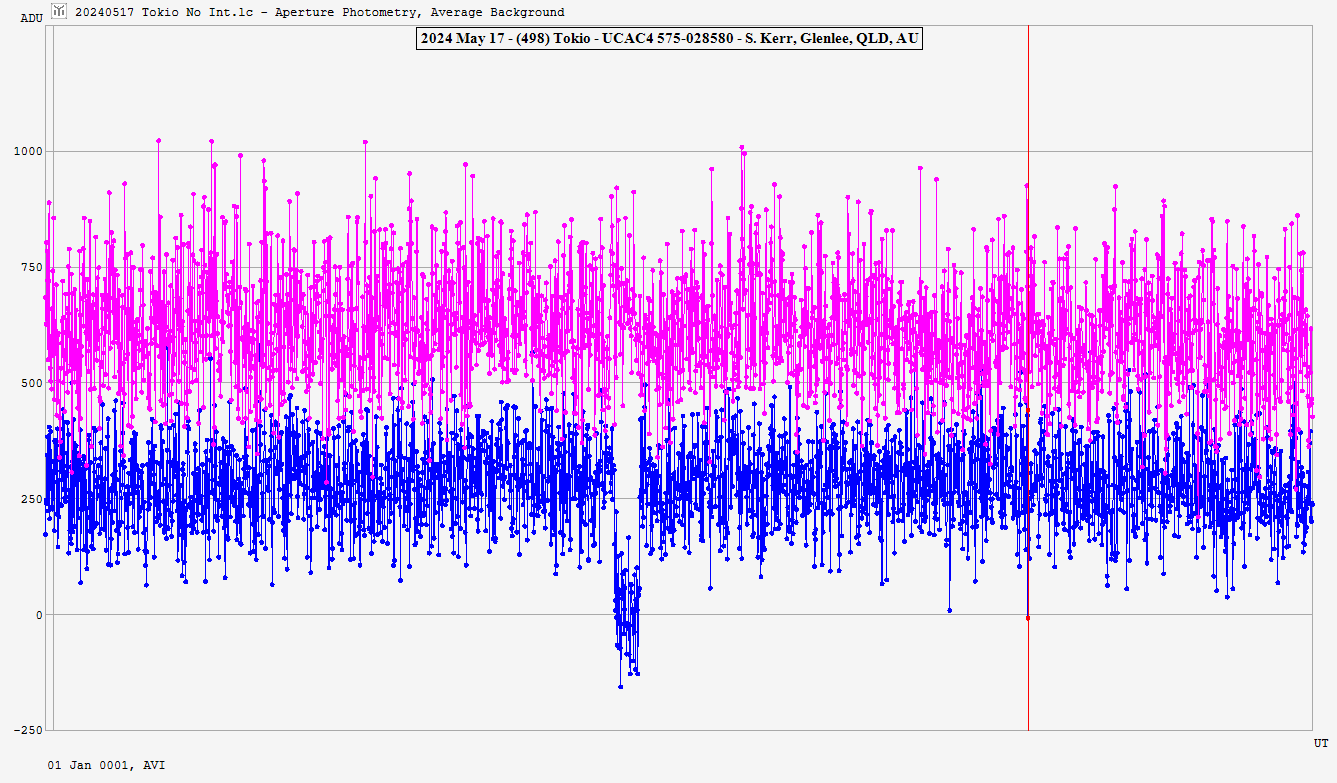Select the 1000 value on the Y axis
The height and width of the screenshot is (783, 1337).
pyautogui.click(x=29, y=151)
